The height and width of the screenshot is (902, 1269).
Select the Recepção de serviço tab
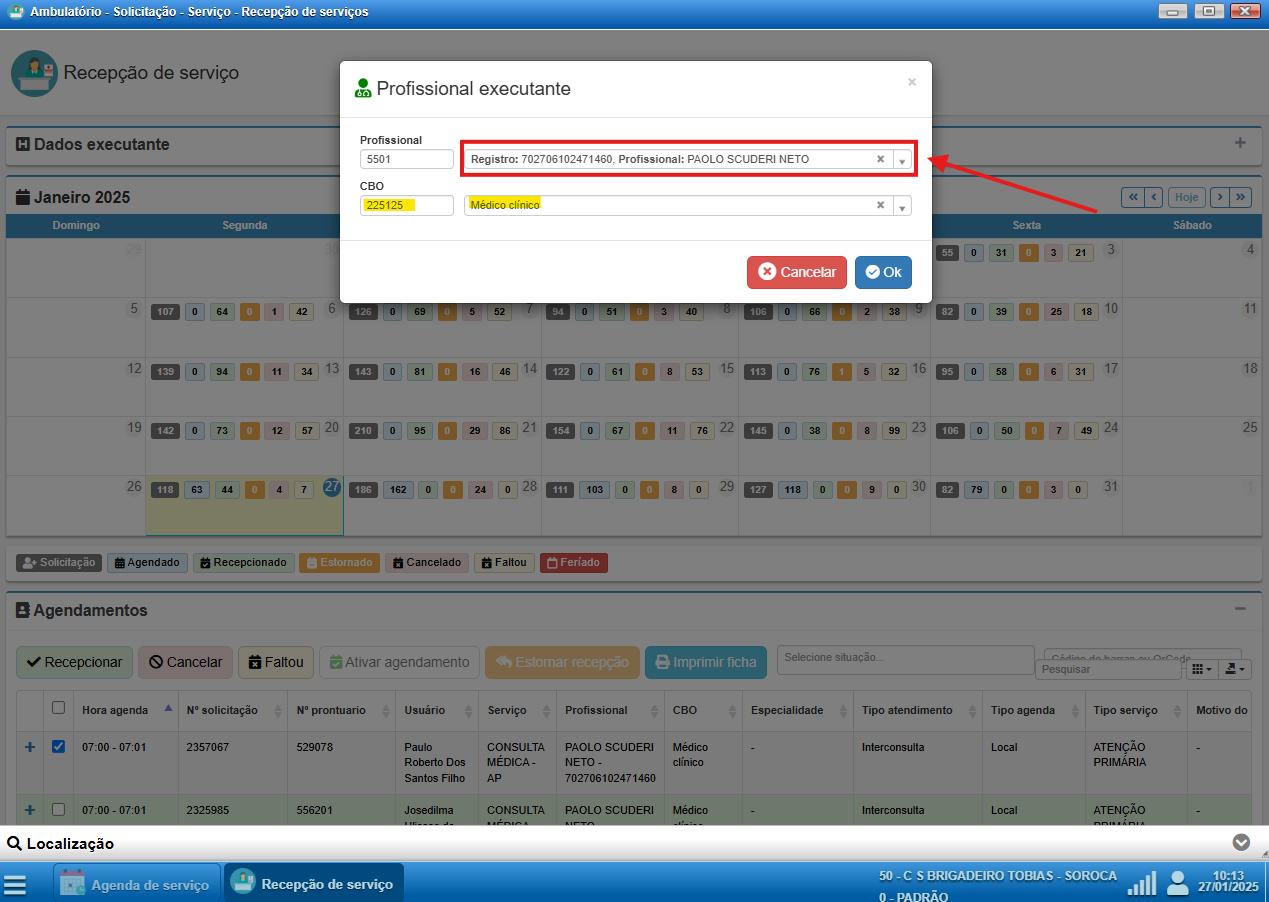pyautogui.click(x=313, y=884)
